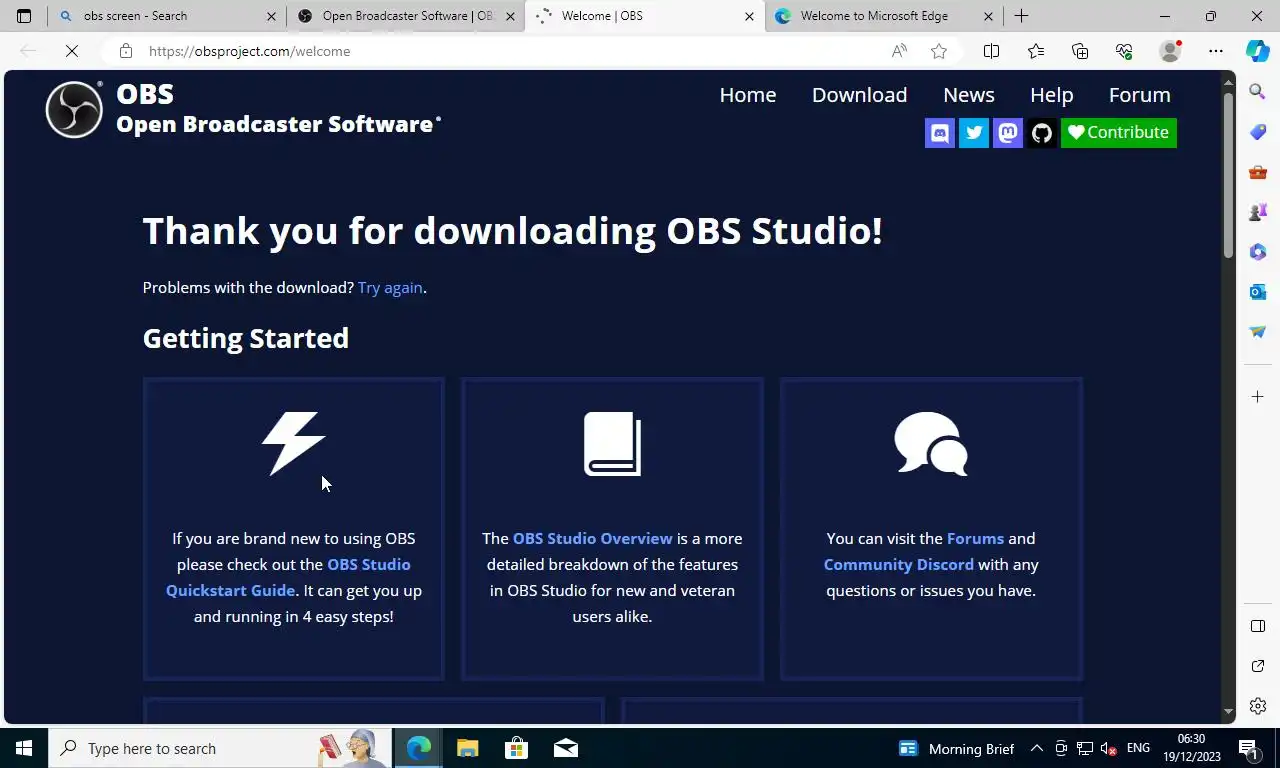Viewport: 1280px width, 768px height.
Task: Go to Help in OBS navigation
Action: click(x=1051, y=95)
